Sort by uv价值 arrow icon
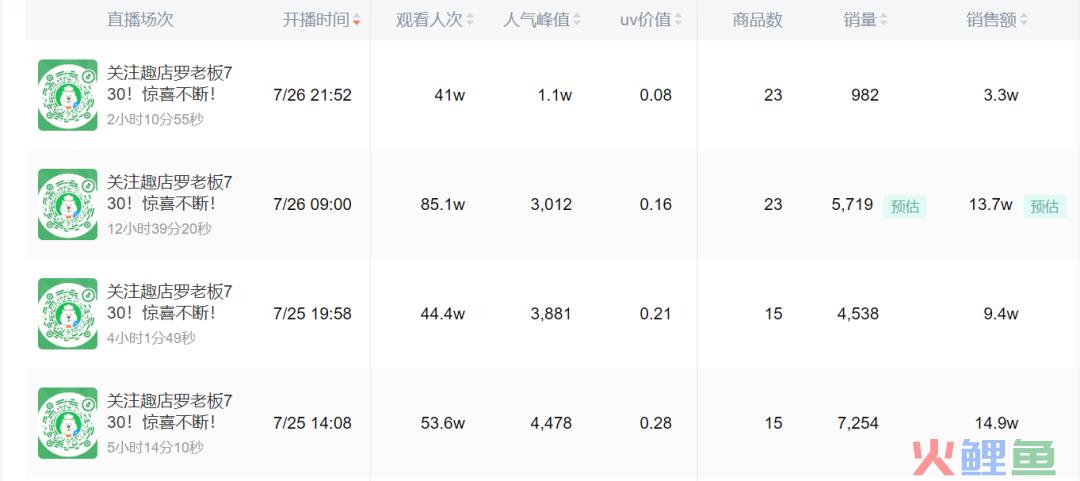The width and height of the screenshot is (1080, 481). point(678,20)
